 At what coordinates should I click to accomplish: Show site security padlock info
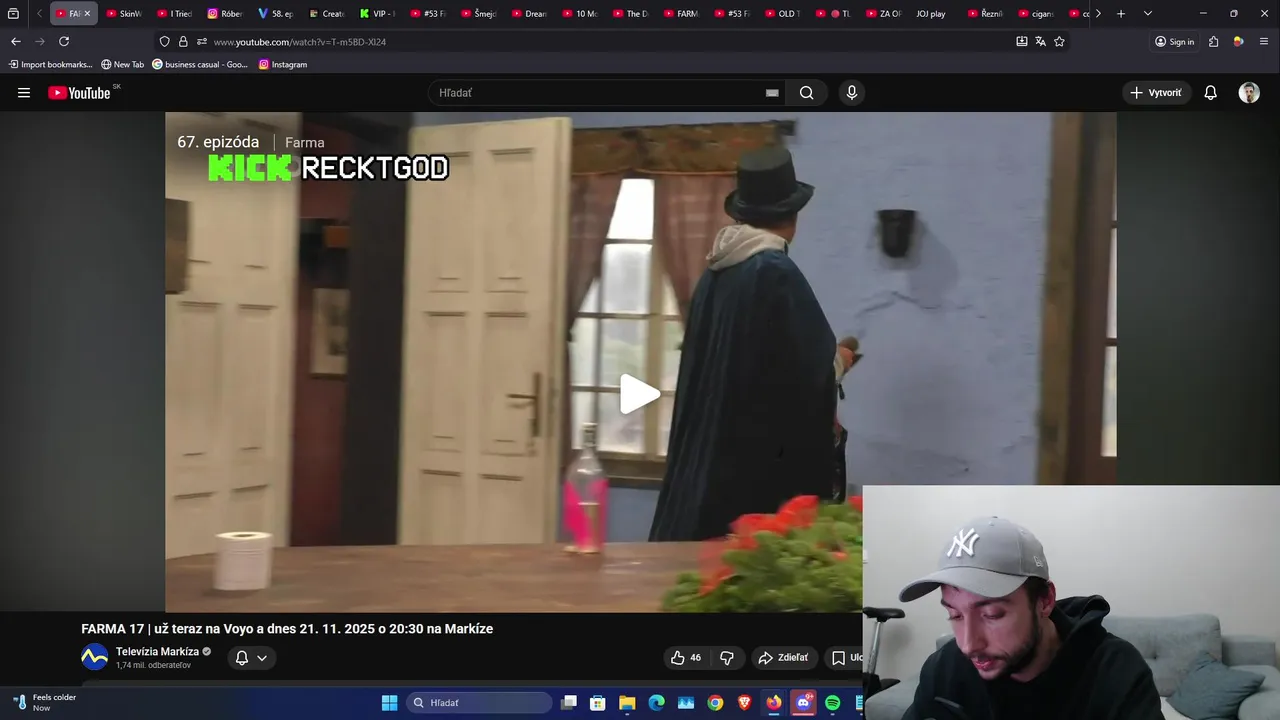point(183,41)
